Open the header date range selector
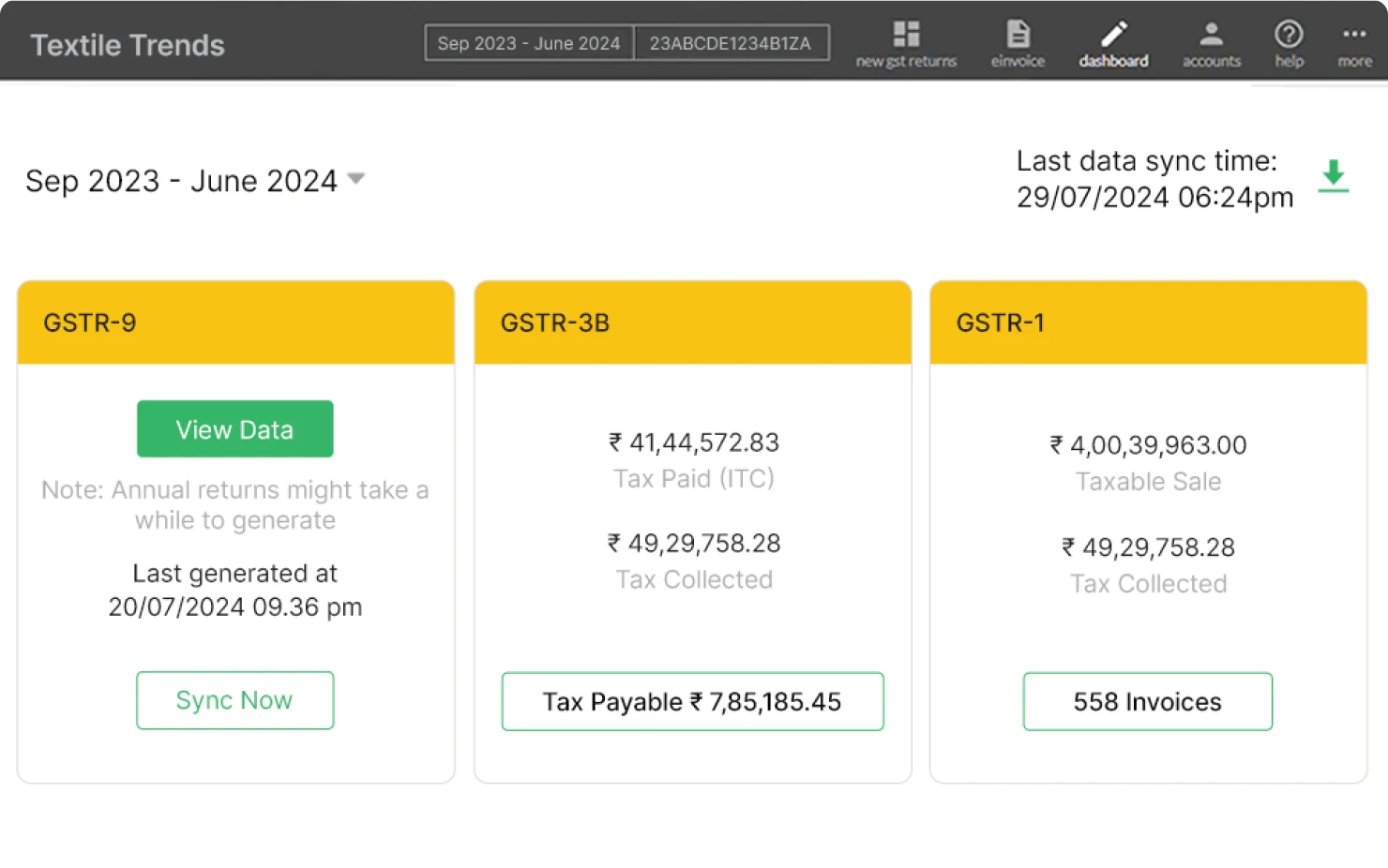The width and height of the screenshot is (1388, 868). point(528,42)
